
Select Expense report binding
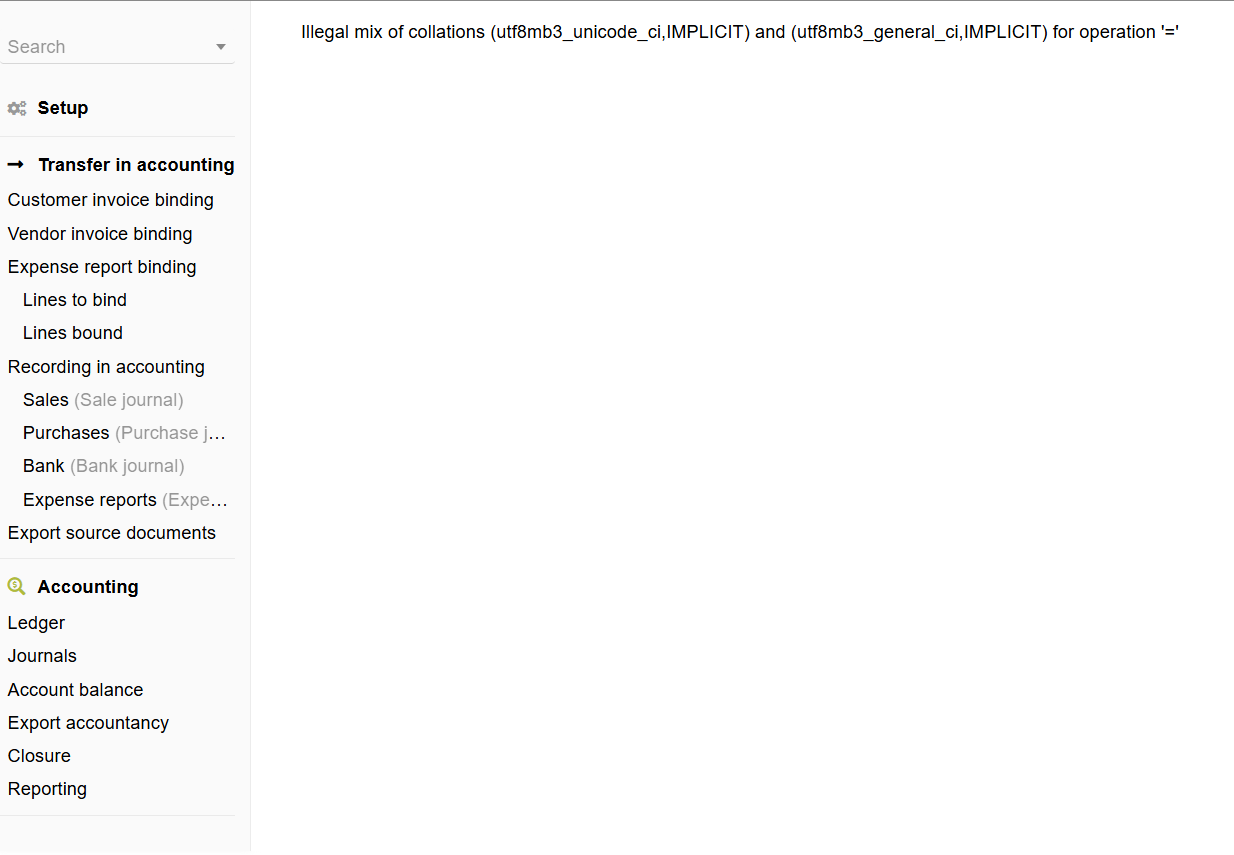tap(102, 267)
